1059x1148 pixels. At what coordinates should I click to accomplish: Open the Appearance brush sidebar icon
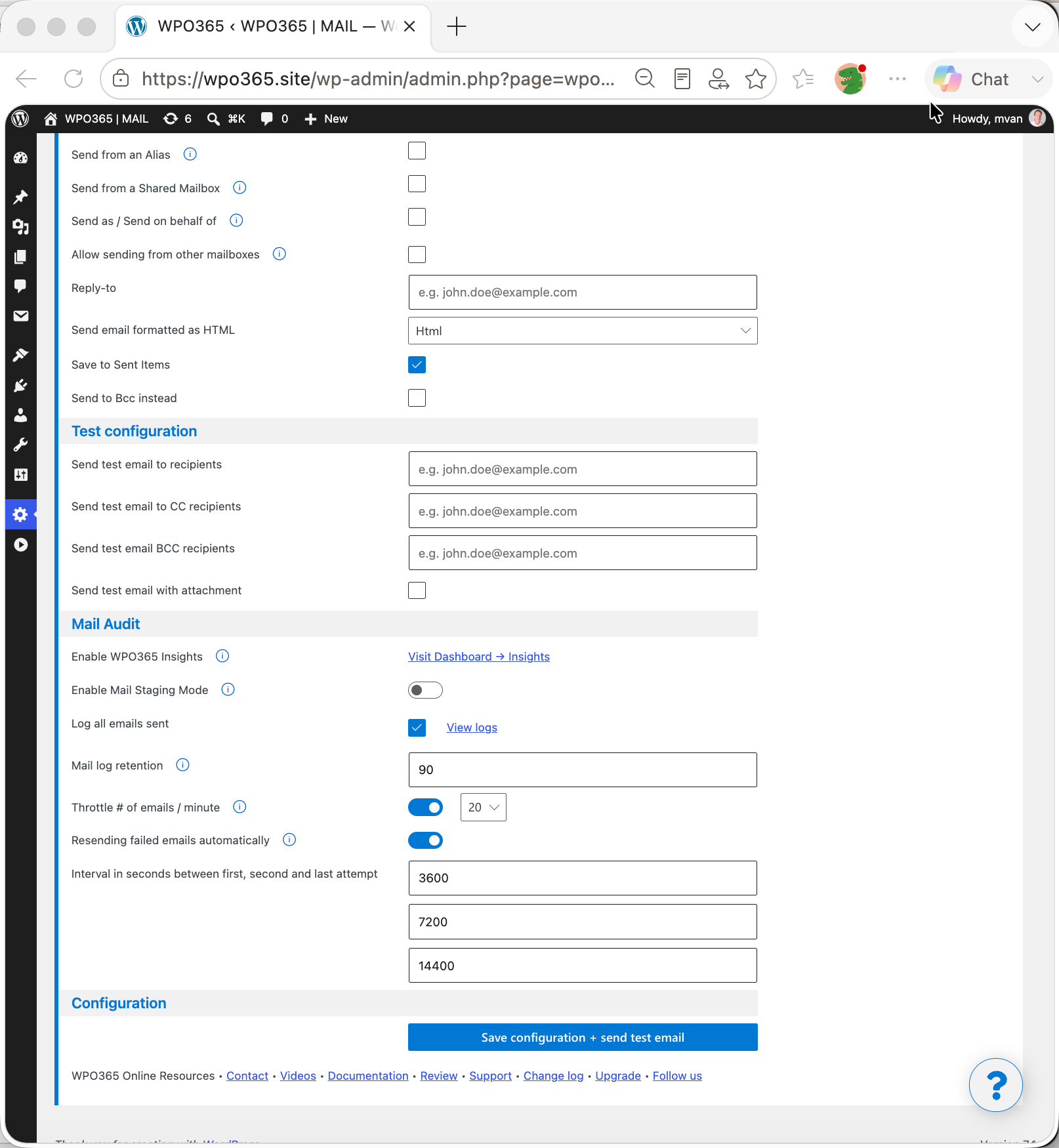[20, 355]
